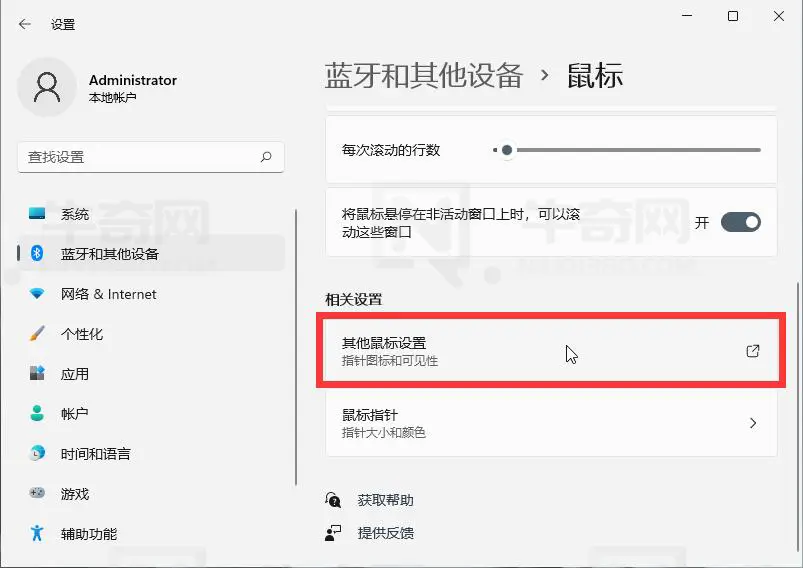Image resolution: width=803 pixels, height=568 pixels.
Task: Open 帐户 settings category
Action: point(151,413)
